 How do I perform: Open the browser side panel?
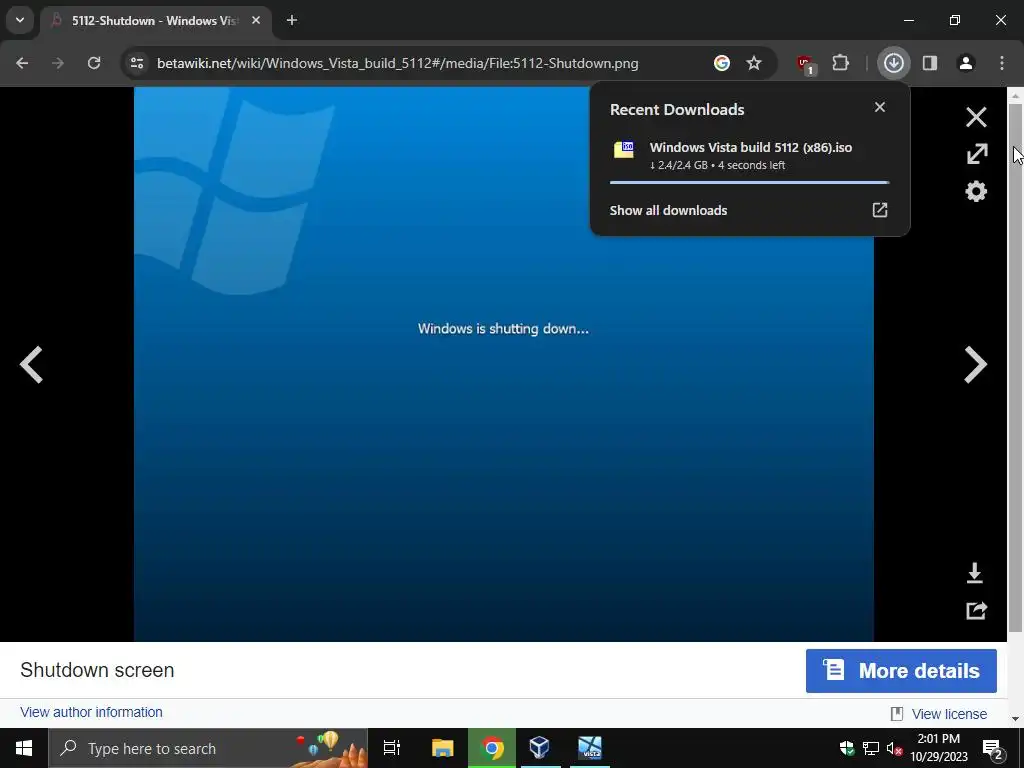point(930,63)
